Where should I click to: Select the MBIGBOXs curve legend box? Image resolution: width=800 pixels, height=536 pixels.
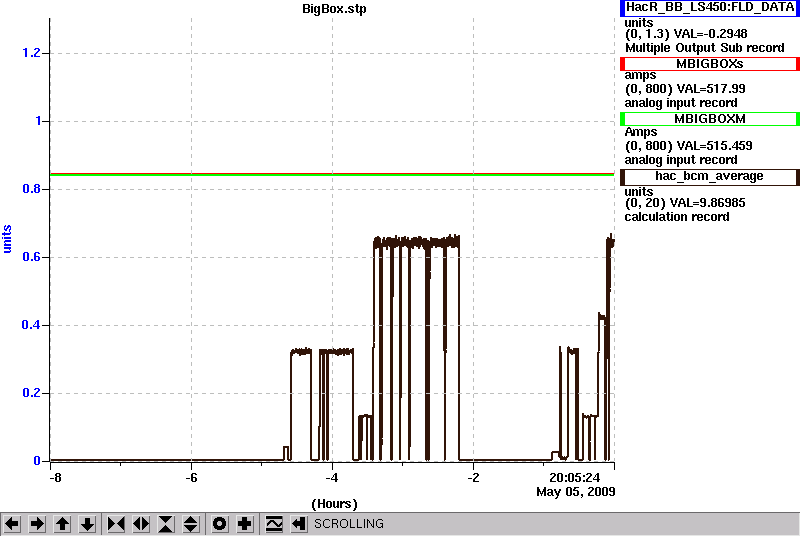coord(710,64)
